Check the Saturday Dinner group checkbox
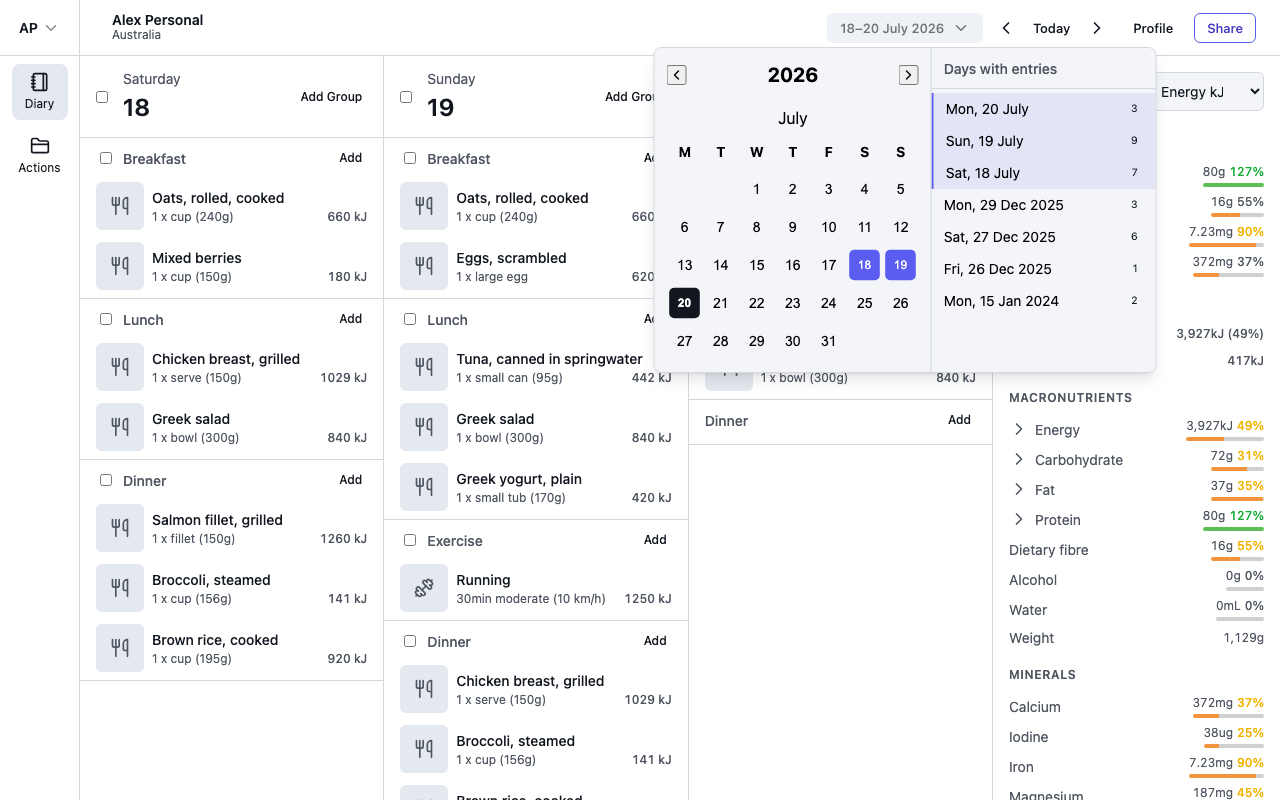This screenshot has height=800, width=1280. [106, 480]
